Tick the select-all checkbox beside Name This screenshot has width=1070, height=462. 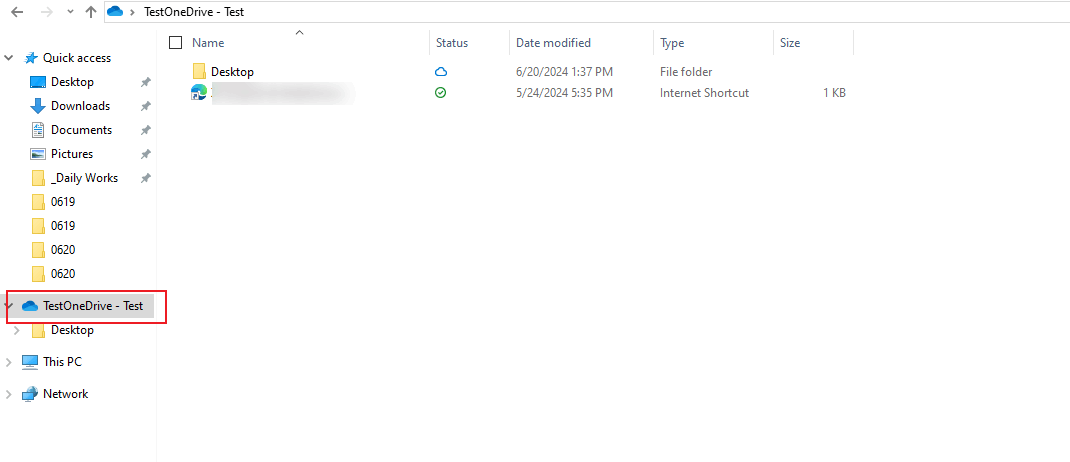pos(175,42)
